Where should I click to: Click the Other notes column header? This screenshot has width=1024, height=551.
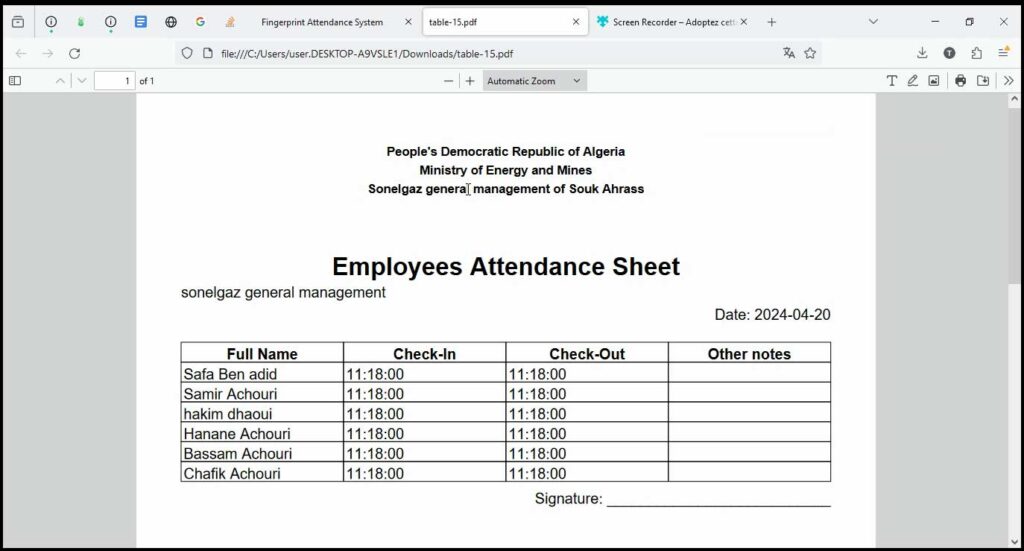pos(749,354)
